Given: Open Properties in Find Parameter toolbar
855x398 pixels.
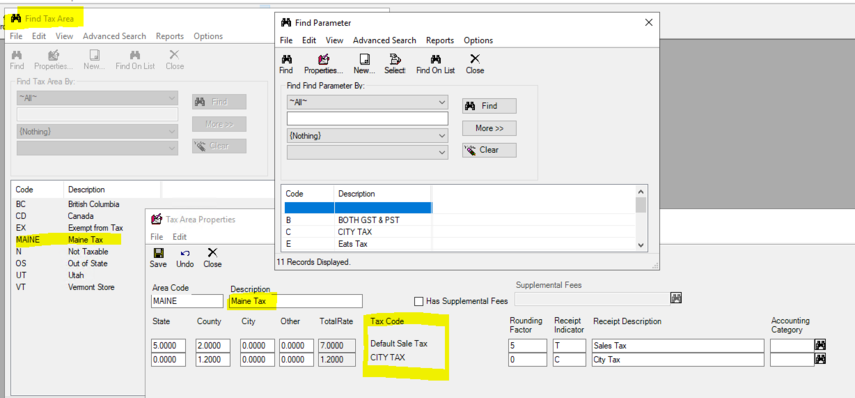Looking at the screenshot, I should (323, 64).
